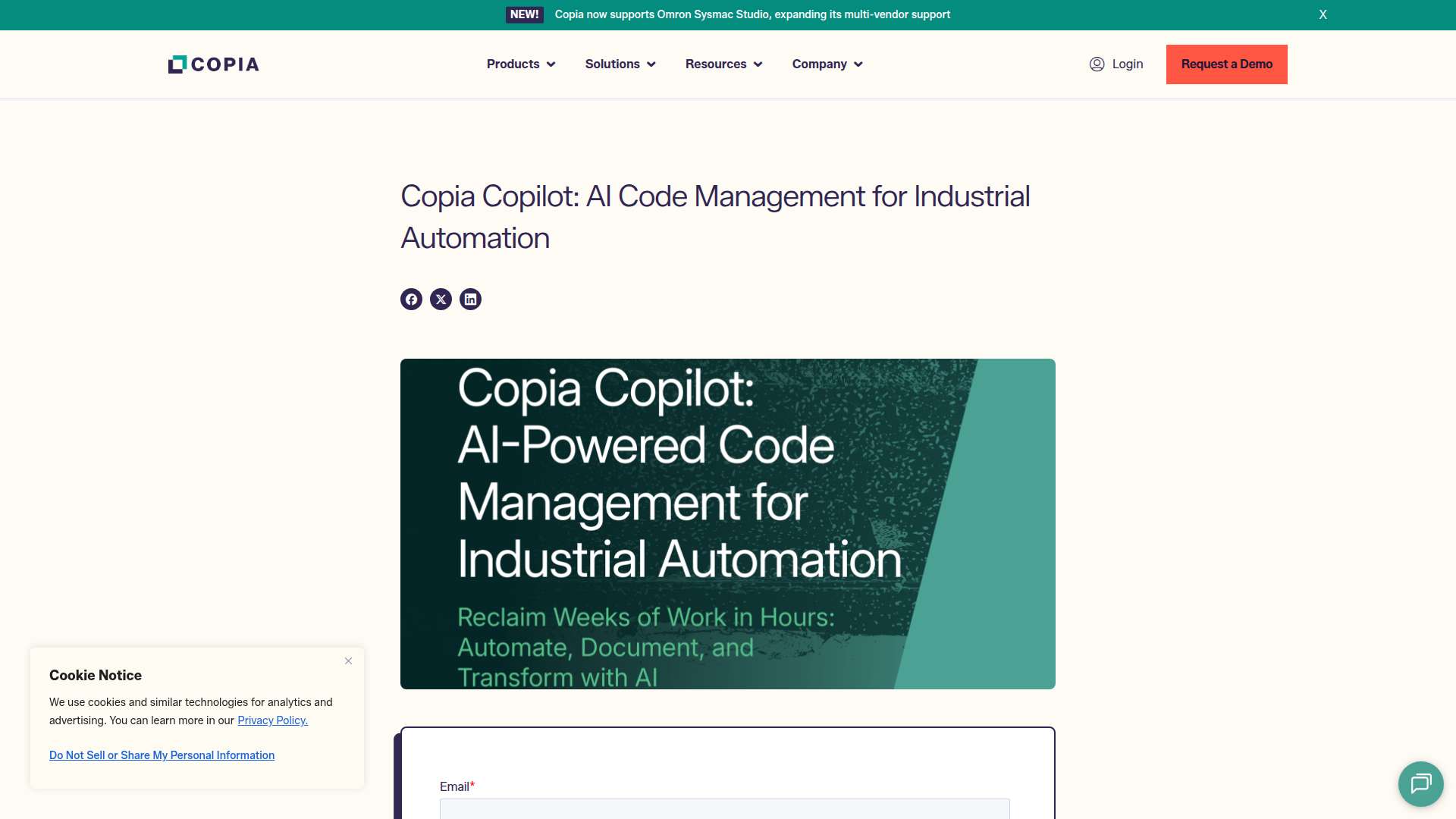Click the Omron Sysmac Studio announcement
The image size is (1456, 819).
tap(752, 14)
